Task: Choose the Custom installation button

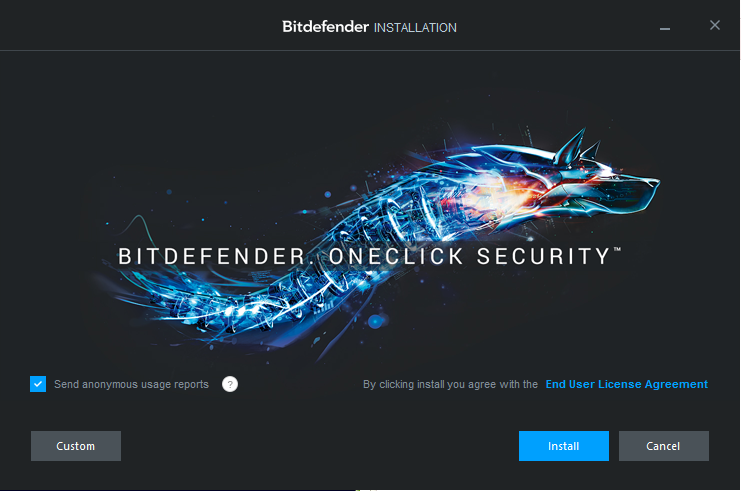Action: [76, 446]
